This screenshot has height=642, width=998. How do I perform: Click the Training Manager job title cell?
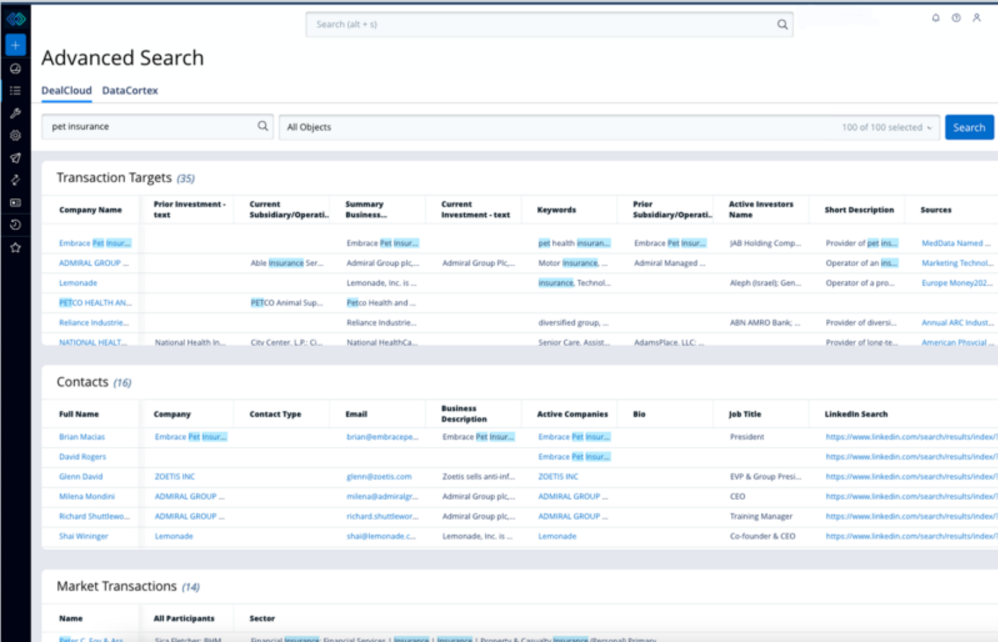tap(761, 516)
